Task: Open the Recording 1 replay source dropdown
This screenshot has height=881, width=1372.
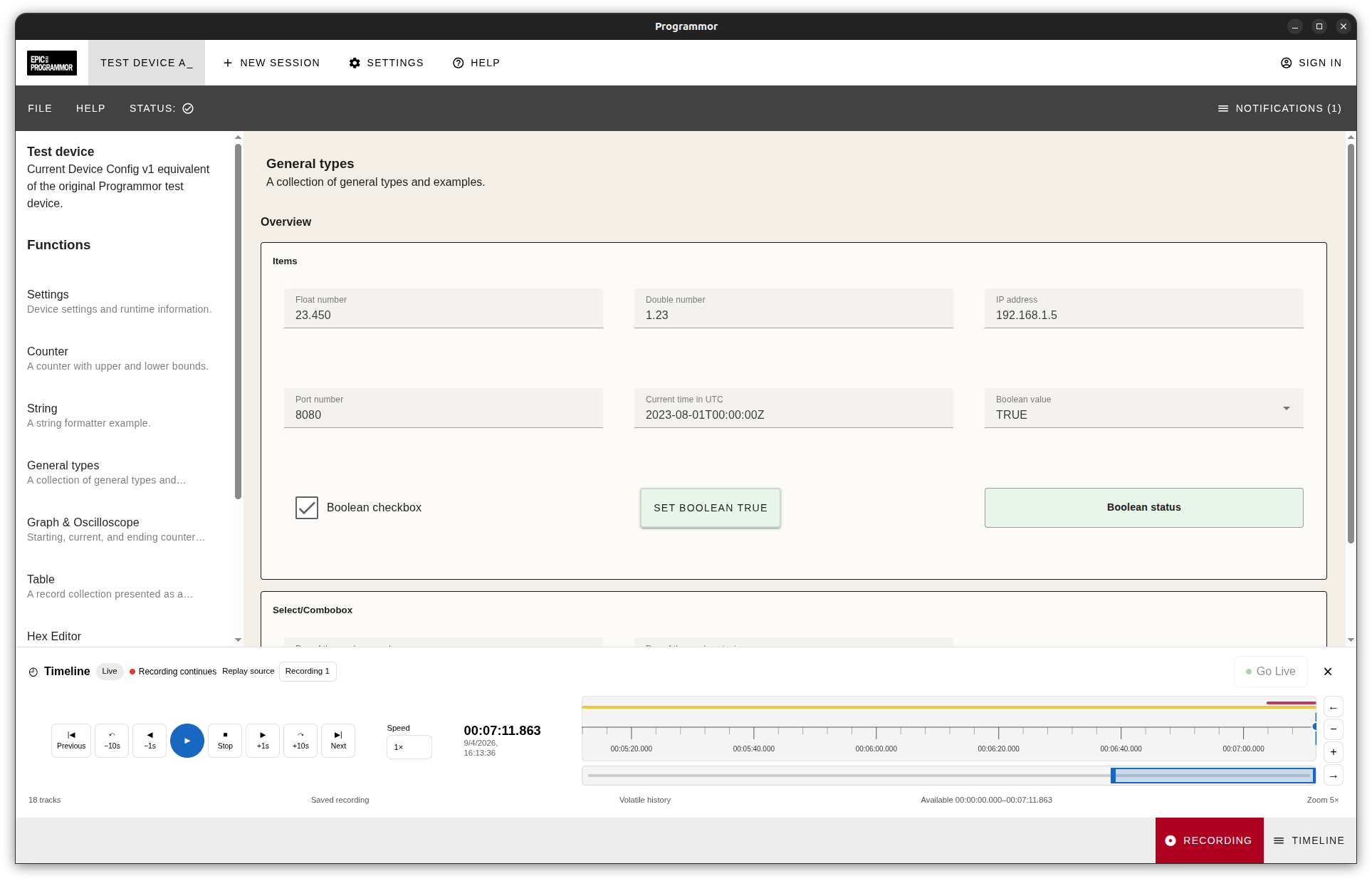Action: point(308,671)
